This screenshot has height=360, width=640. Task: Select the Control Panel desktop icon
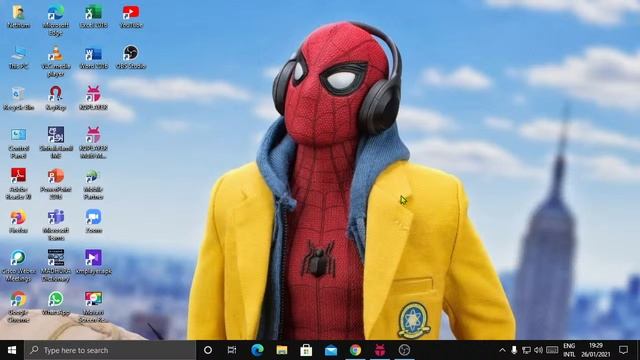pos(18,143)
